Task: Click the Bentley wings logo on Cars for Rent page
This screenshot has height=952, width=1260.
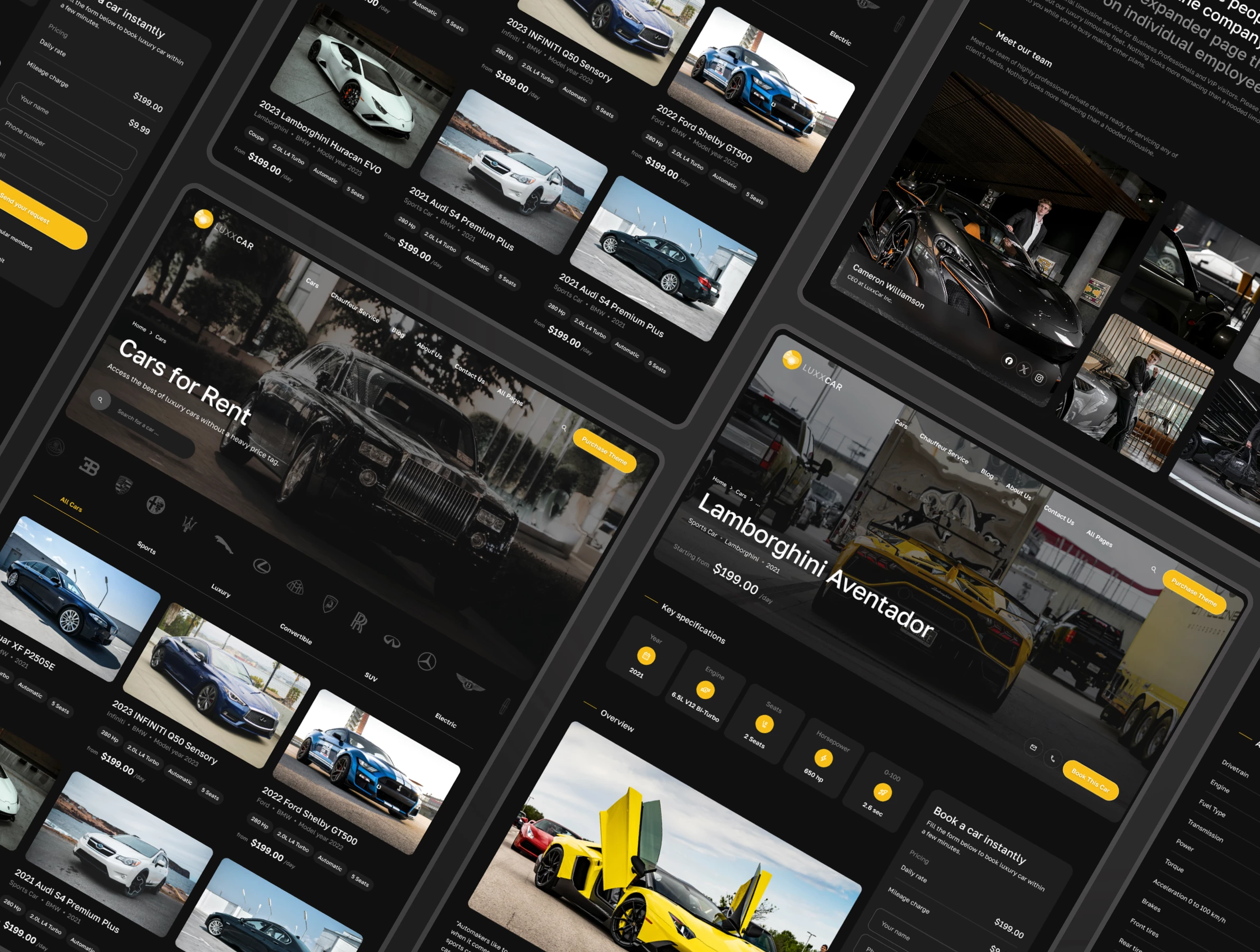Action: (470, 683)
